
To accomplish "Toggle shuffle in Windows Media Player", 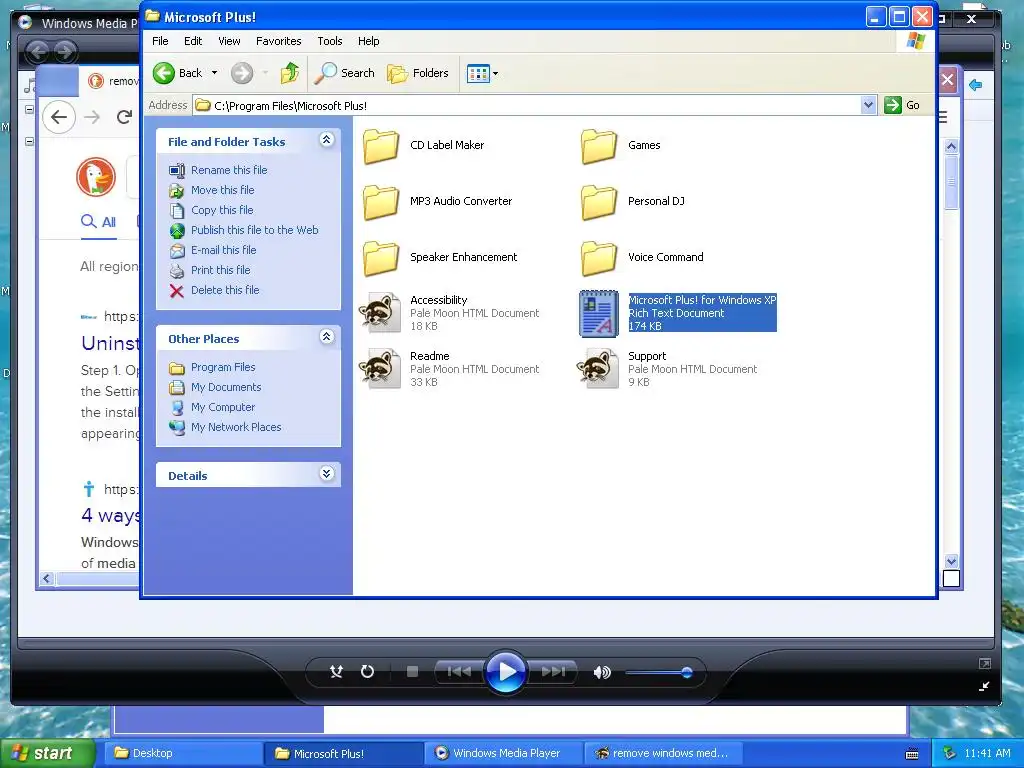I will click(336, 671).
